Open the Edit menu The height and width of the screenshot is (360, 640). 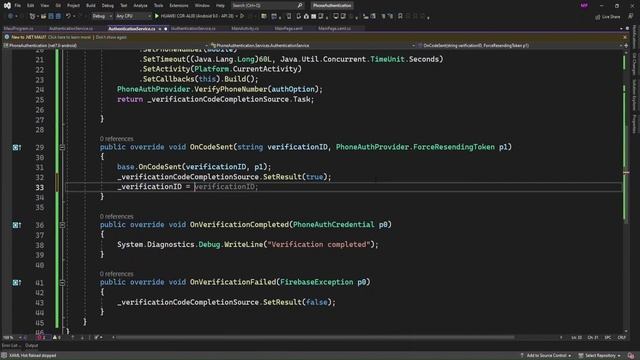31,6
